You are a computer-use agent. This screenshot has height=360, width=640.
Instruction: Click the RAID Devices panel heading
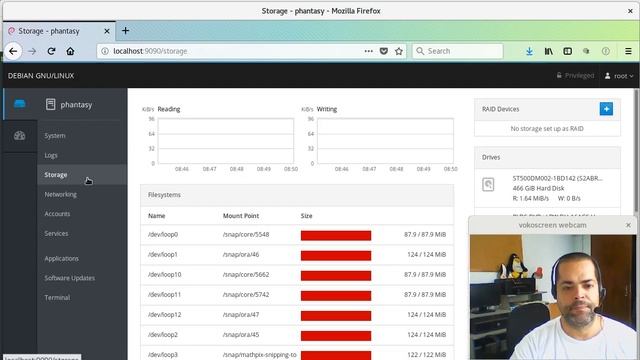pyautogui.click(x=500, y=109)
